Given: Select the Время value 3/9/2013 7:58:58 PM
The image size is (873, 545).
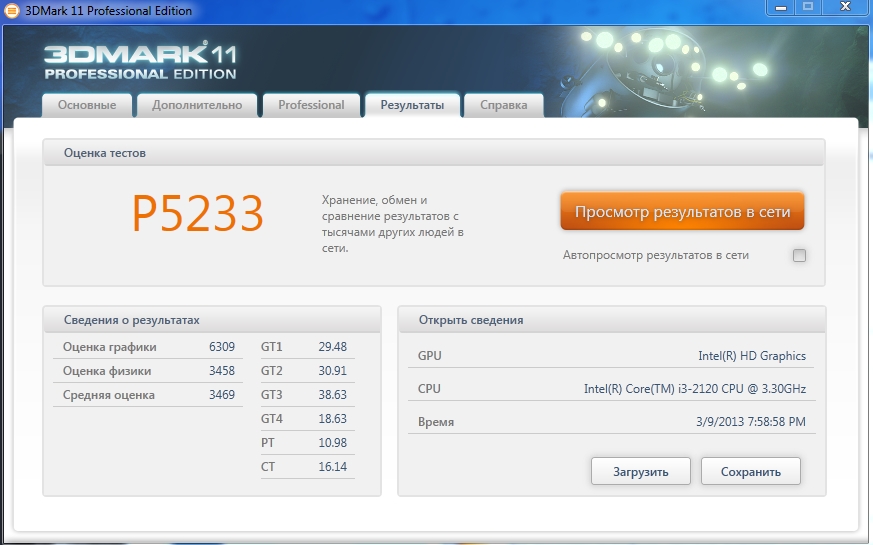Looking at the screenshot, I should click(751, 421).
